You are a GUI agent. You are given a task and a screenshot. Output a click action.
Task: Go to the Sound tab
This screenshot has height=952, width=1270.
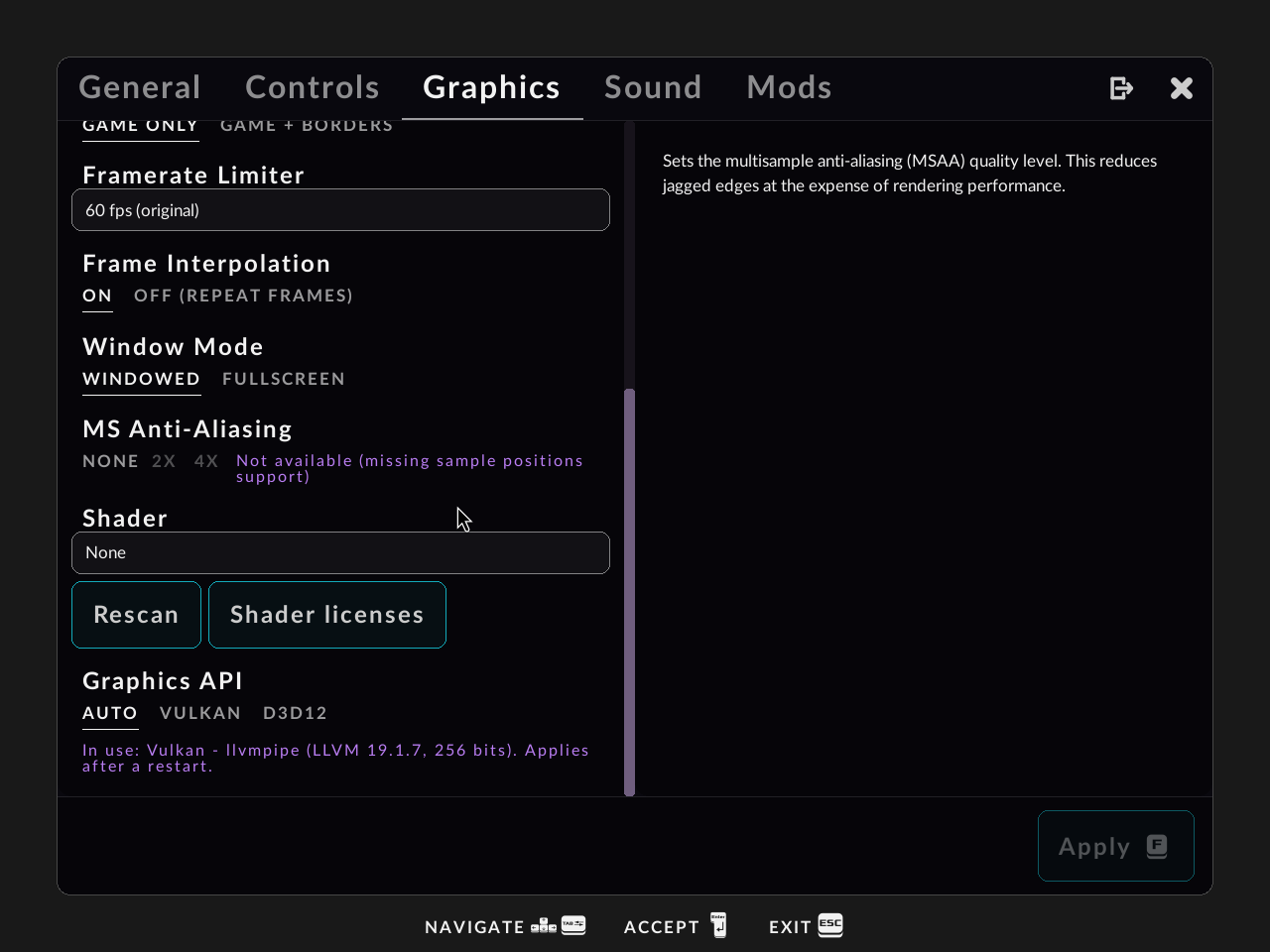point(653,87)
